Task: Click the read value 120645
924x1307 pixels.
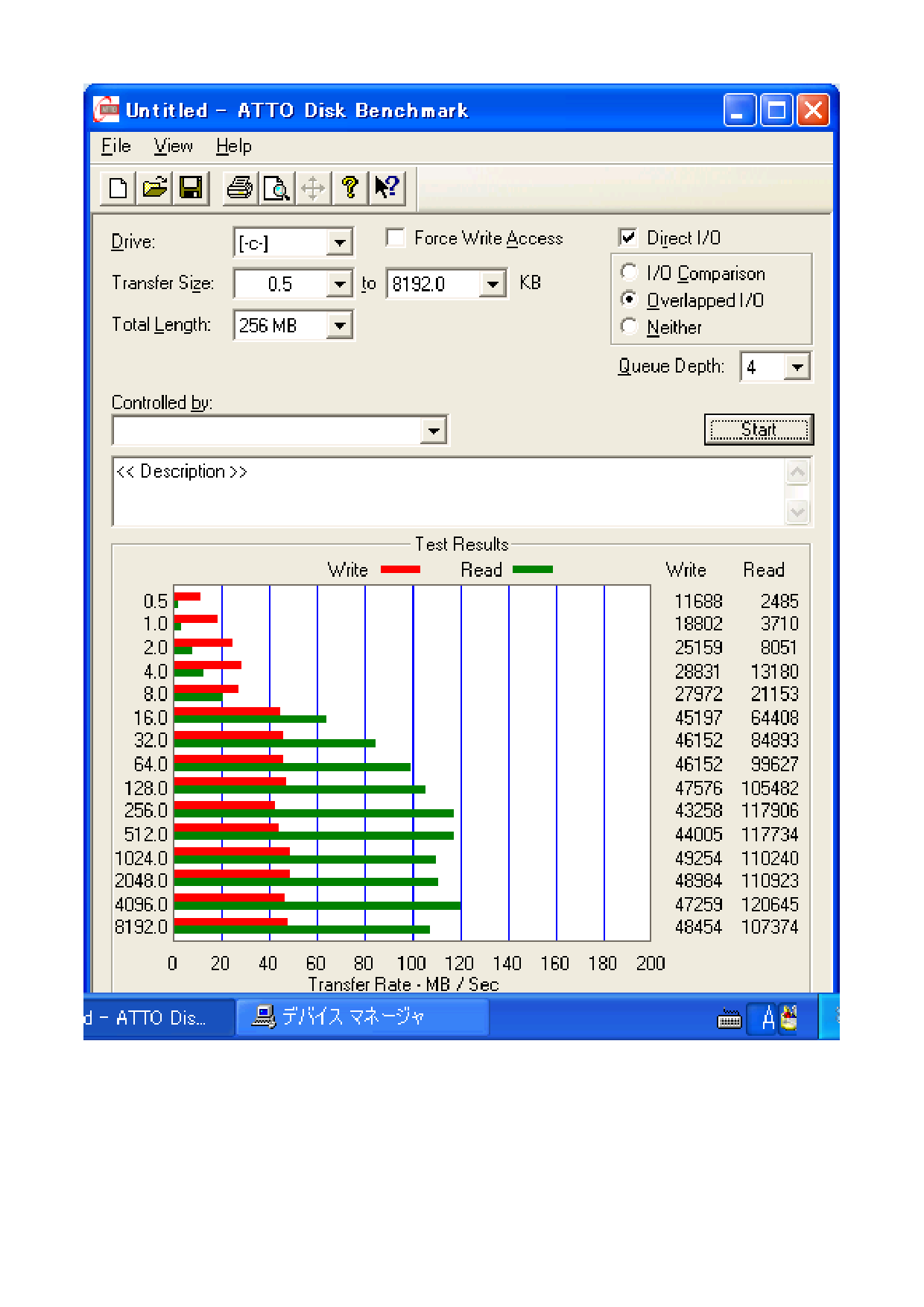Action: [770, 905]
